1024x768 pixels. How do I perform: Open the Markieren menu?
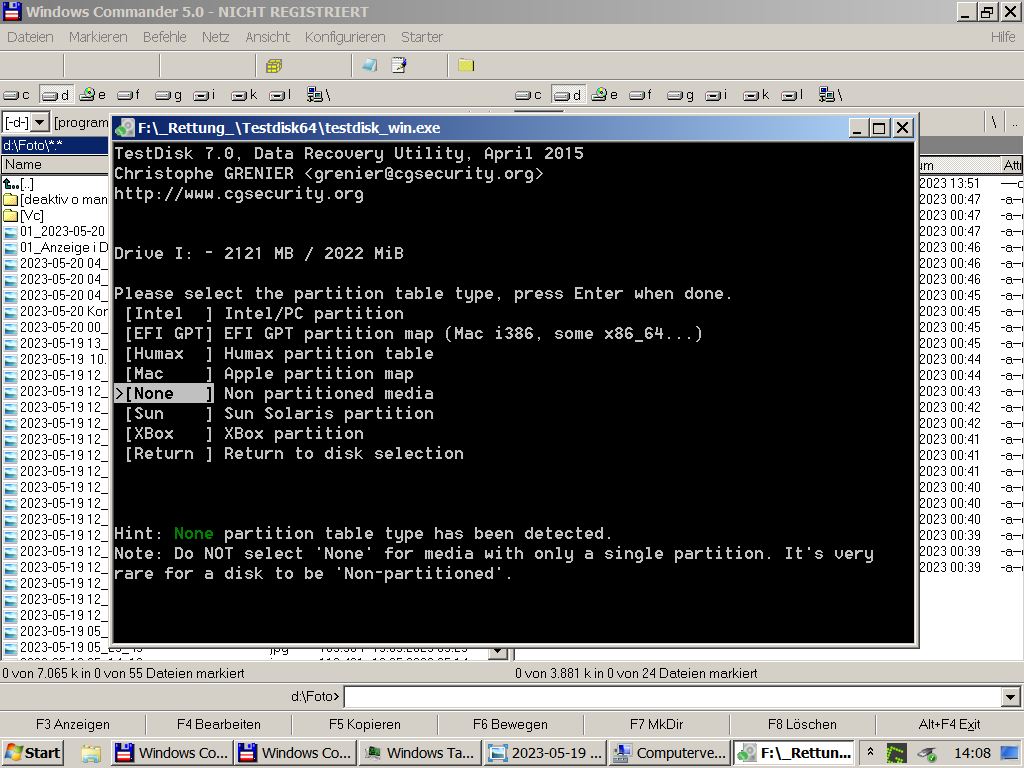98,37
